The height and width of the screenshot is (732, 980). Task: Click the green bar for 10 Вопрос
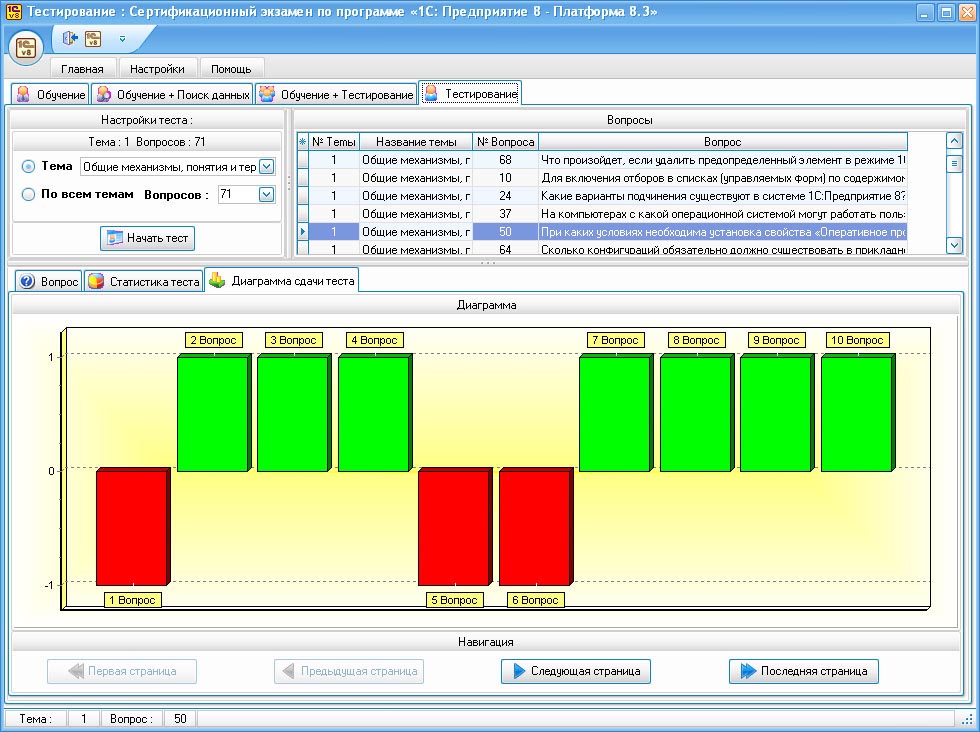pos(858,413)
